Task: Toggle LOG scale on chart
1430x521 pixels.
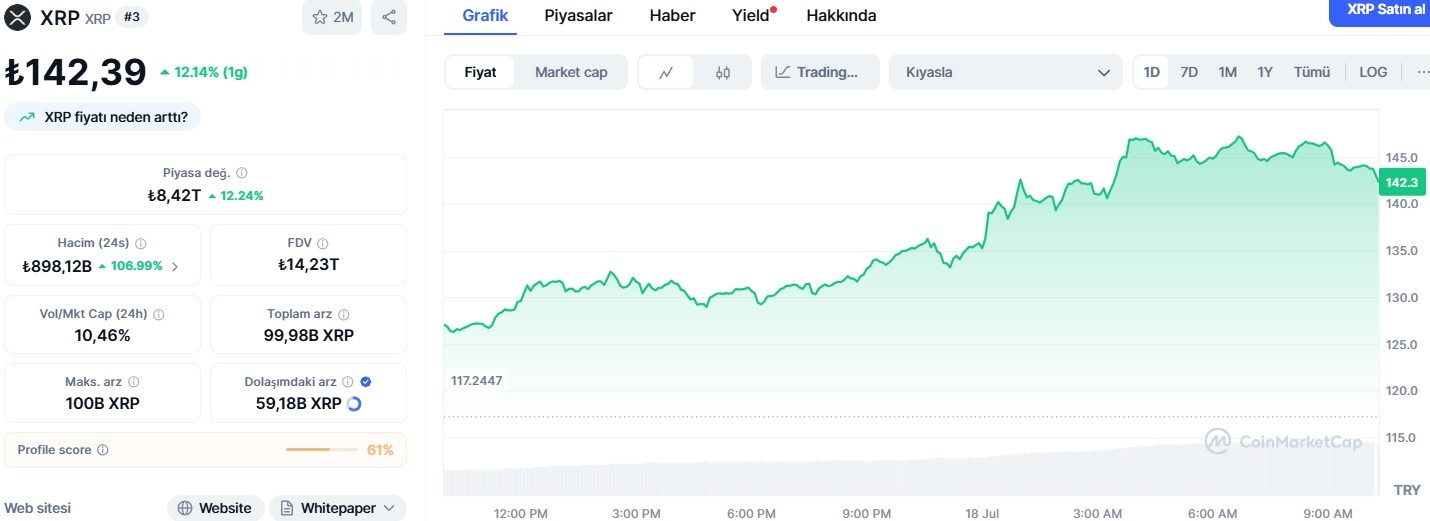Action: pos(1373,72)
